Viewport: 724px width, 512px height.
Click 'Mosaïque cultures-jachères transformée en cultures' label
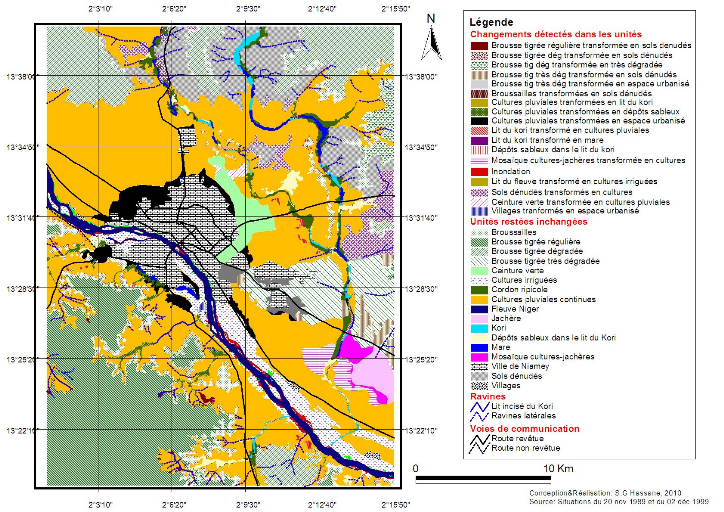[588, 161]
